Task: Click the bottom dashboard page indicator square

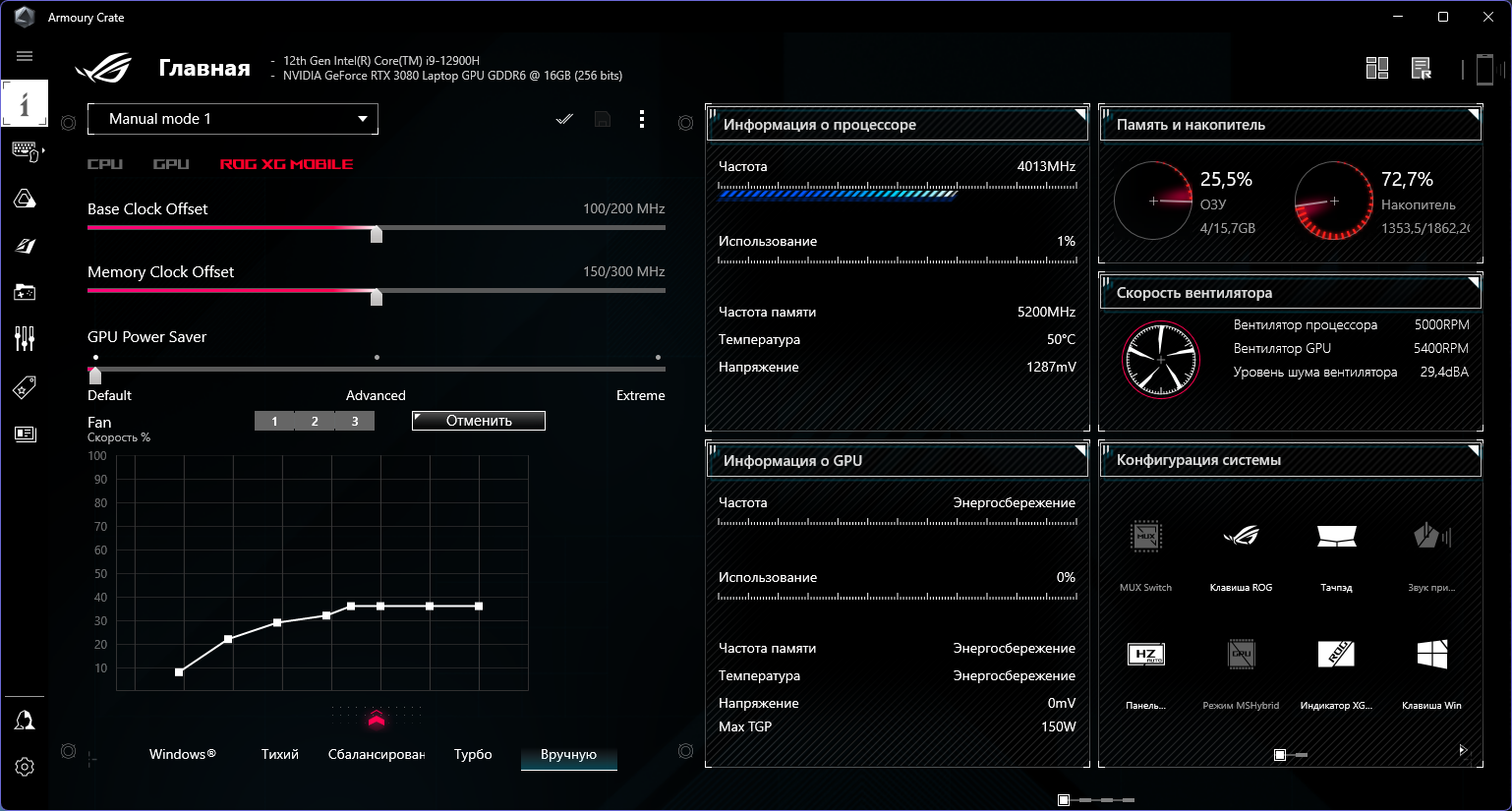Action: 1064,800
